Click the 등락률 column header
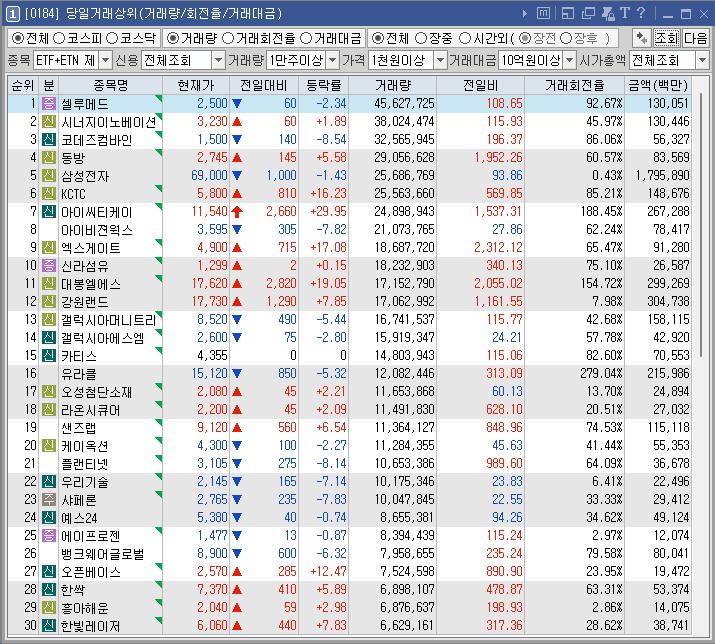715x644 pixels. click(324, 85)
